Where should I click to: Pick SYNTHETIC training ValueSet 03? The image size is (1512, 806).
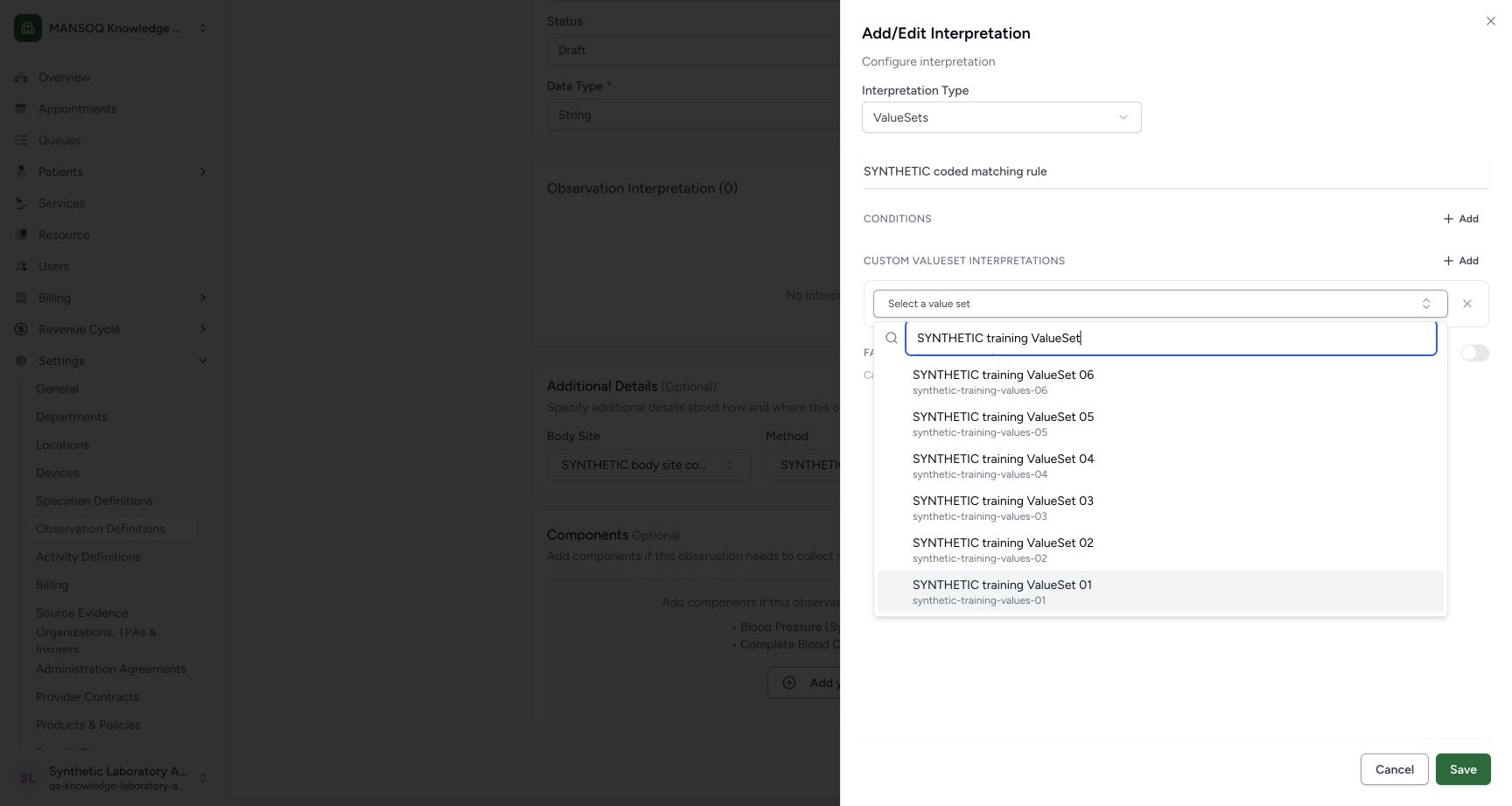(1160, 508)
